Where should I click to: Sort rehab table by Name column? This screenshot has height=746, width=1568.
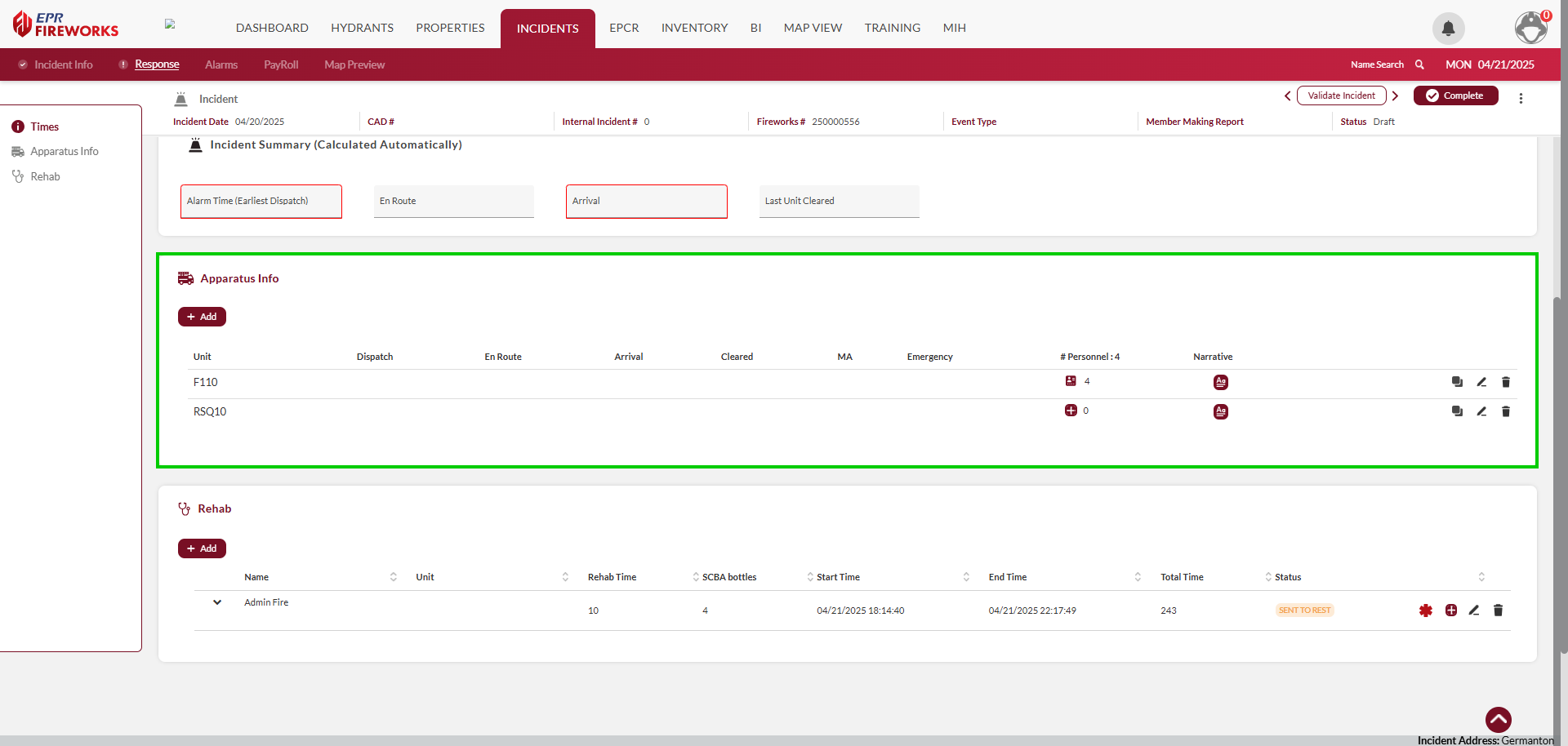tap(393, 577)
